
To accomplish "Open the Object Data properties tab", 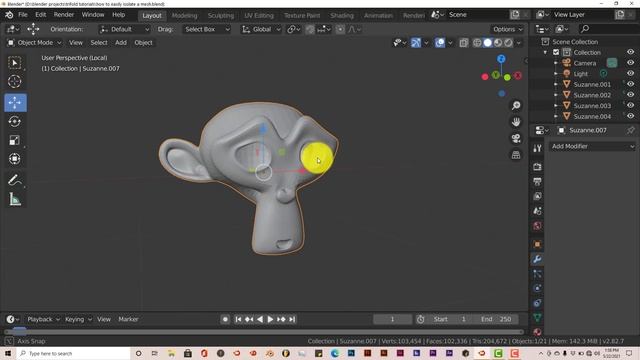I will point(537,318).
